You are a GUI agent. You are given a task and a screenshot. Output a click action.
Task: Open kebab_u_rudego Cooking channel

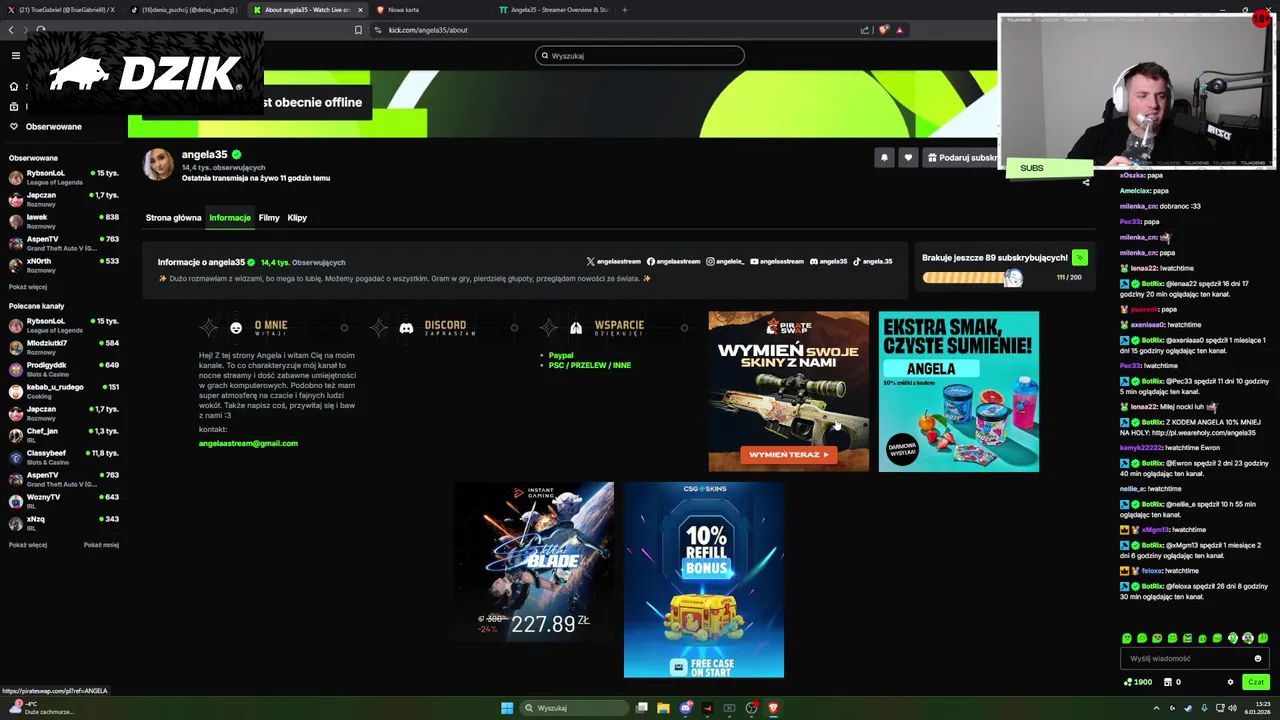(64, 391)
